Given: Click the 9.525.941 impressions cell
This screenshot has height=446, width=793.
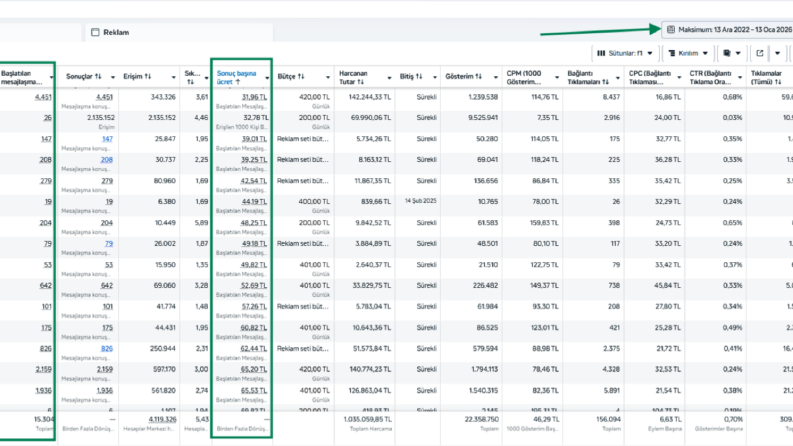Looking at the screenshot, I should 483,118.
